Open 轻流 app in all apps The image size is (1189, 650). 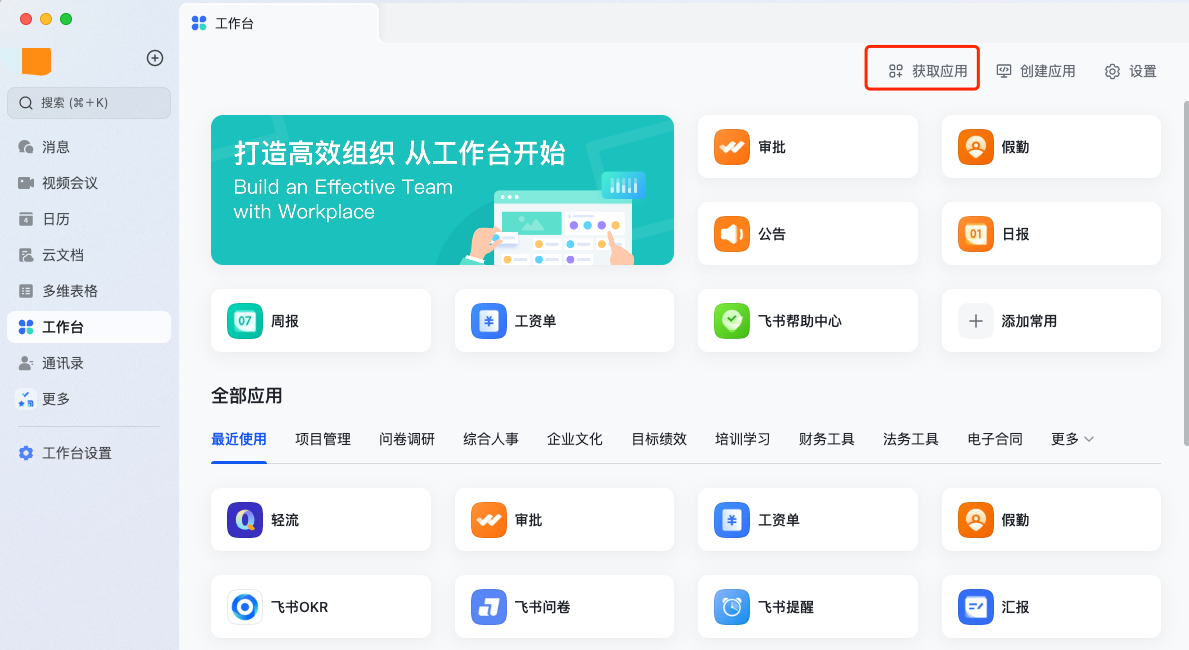click(x=321, y=520)
